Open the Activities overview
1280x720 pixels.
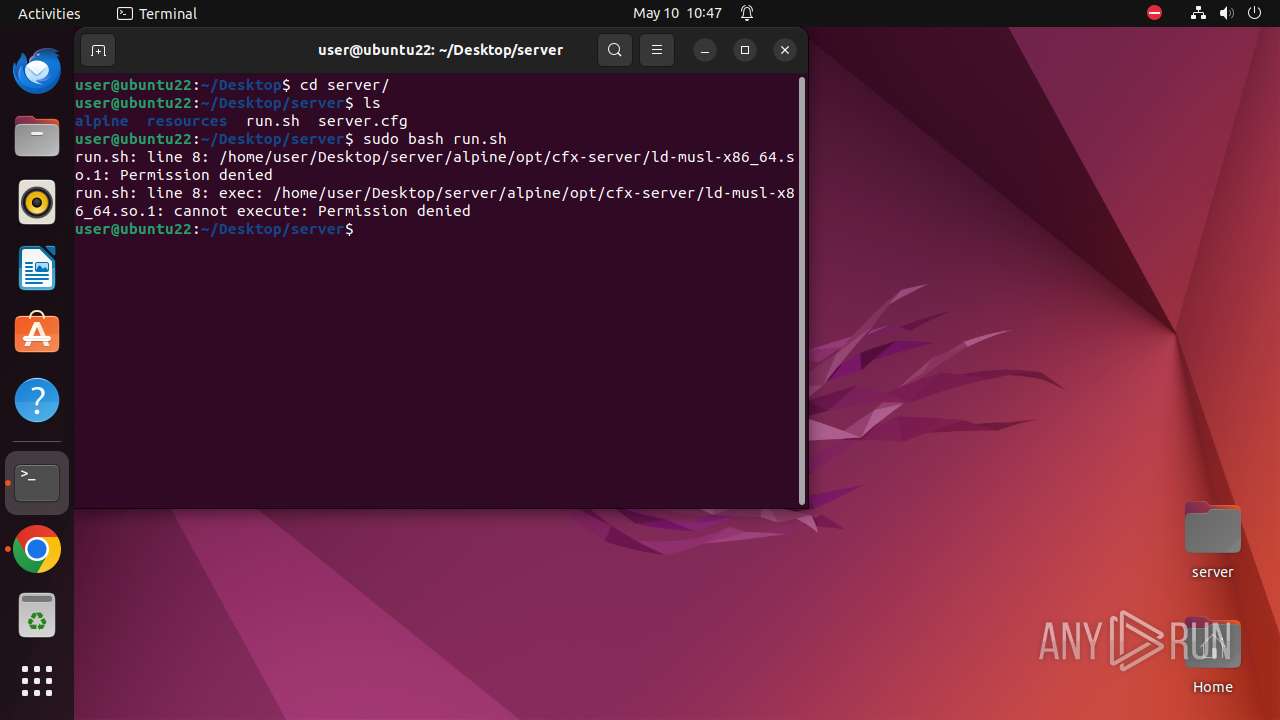49,13
